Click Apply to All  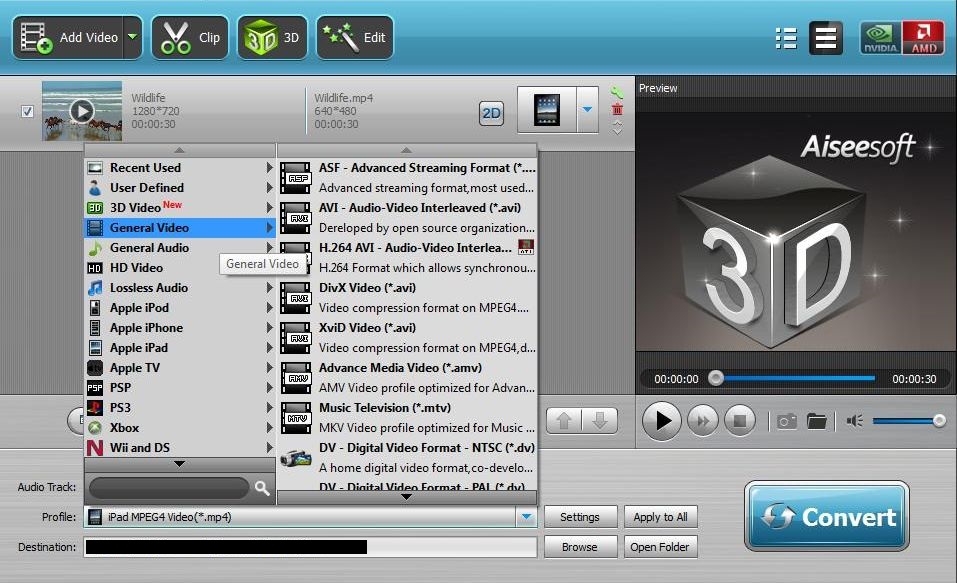coord(661,517)
